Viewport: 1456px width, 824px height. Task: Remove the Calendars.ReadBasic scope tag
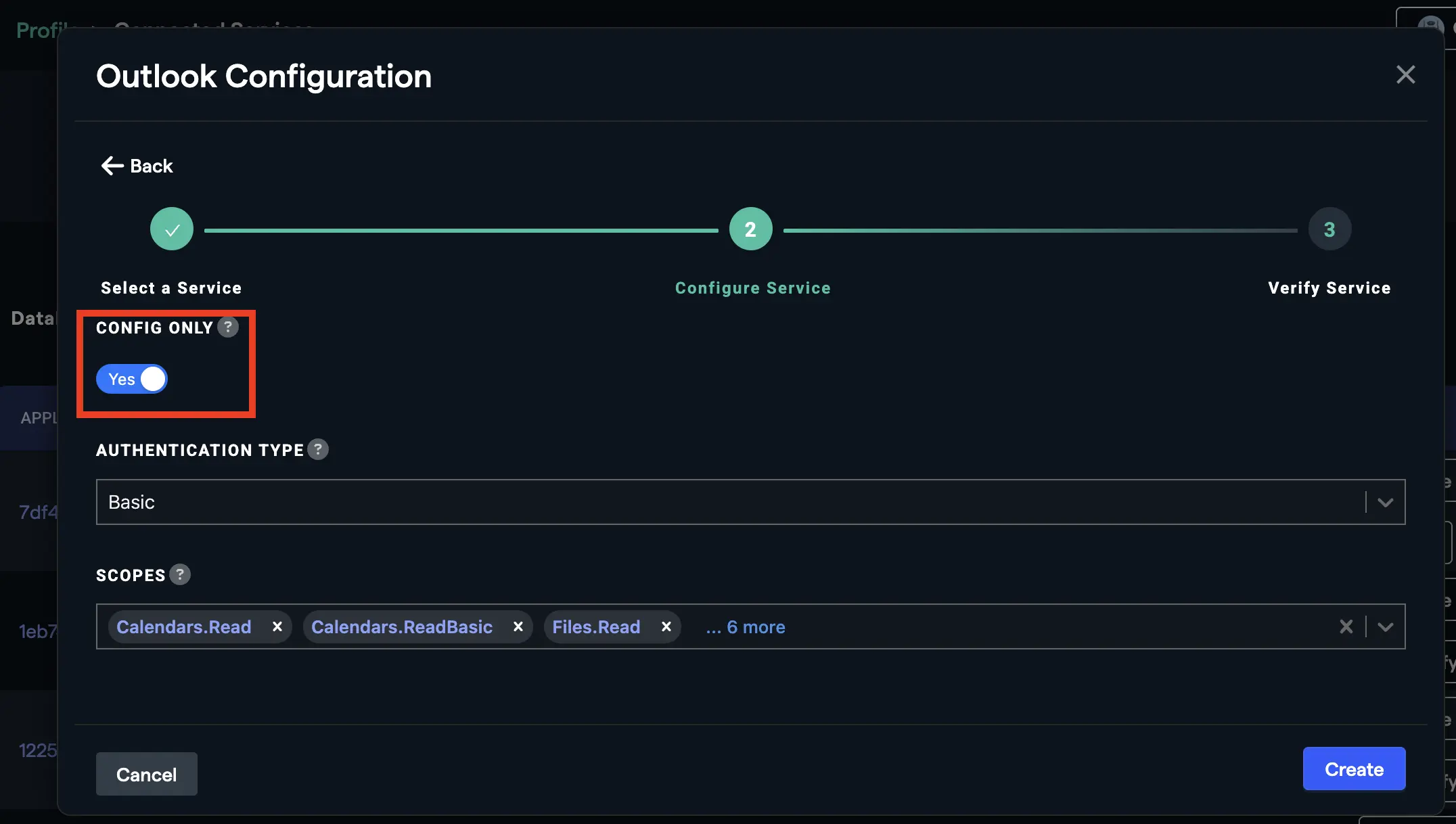[518, 627]
